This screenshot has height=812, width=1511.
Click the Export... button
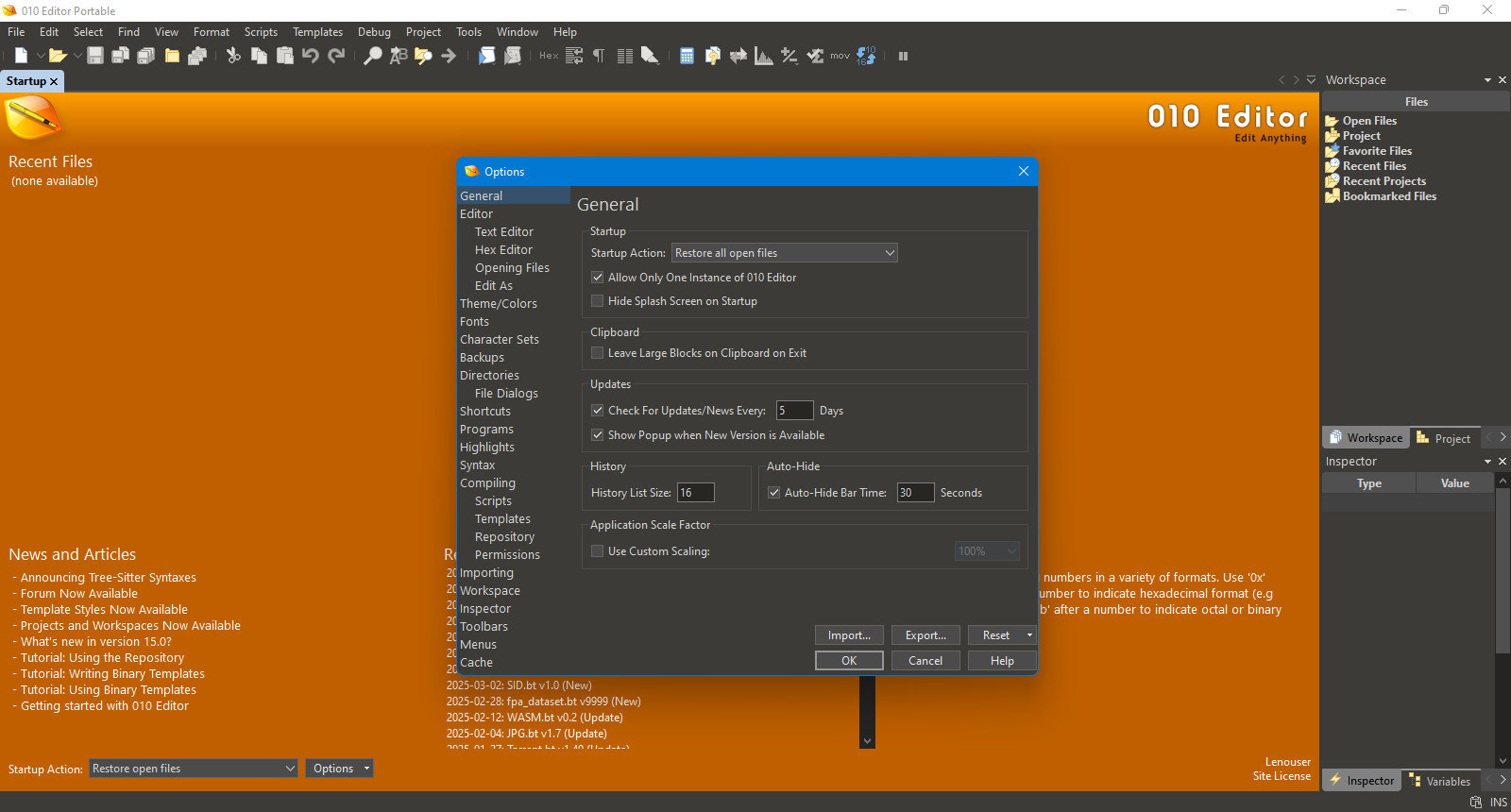[925, 635]
